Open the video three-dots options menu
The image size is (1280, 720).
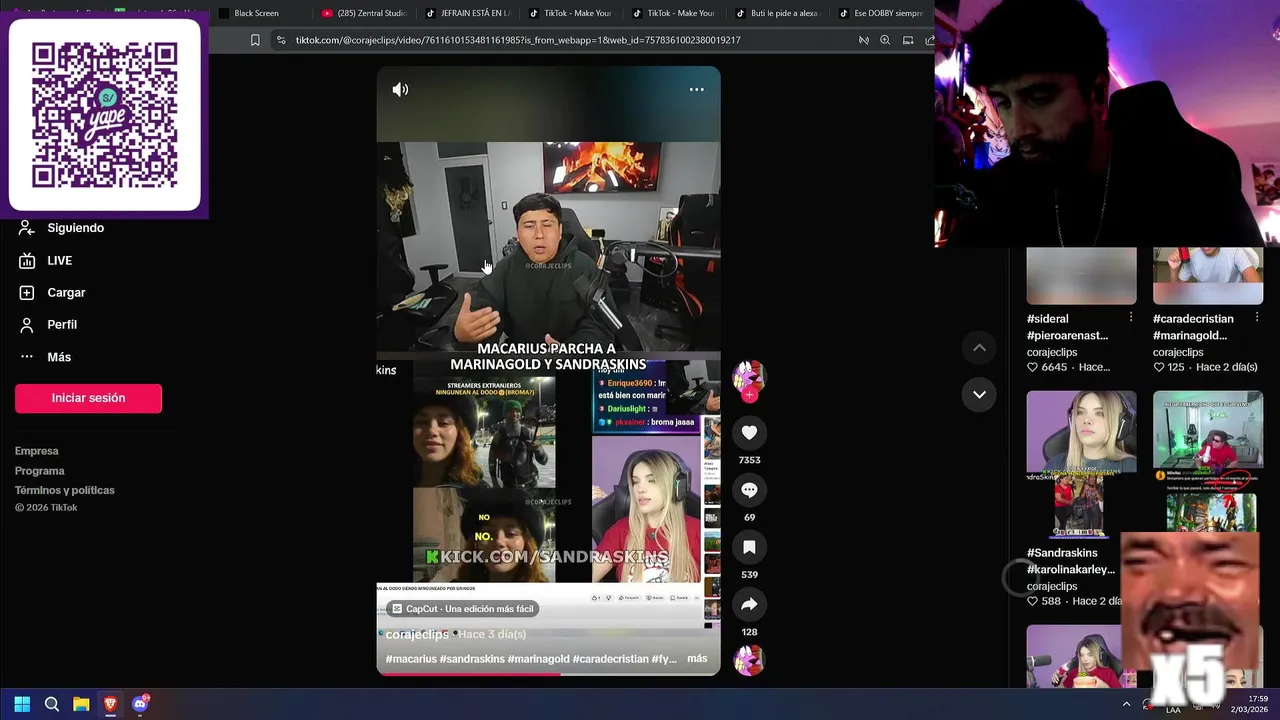pyautogui.click(x=697, y=90)
